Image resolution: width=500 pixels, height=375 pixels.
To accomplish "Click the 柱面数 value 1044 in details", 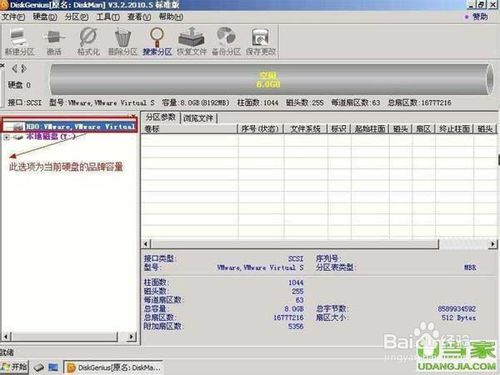I will click(296, 283).
